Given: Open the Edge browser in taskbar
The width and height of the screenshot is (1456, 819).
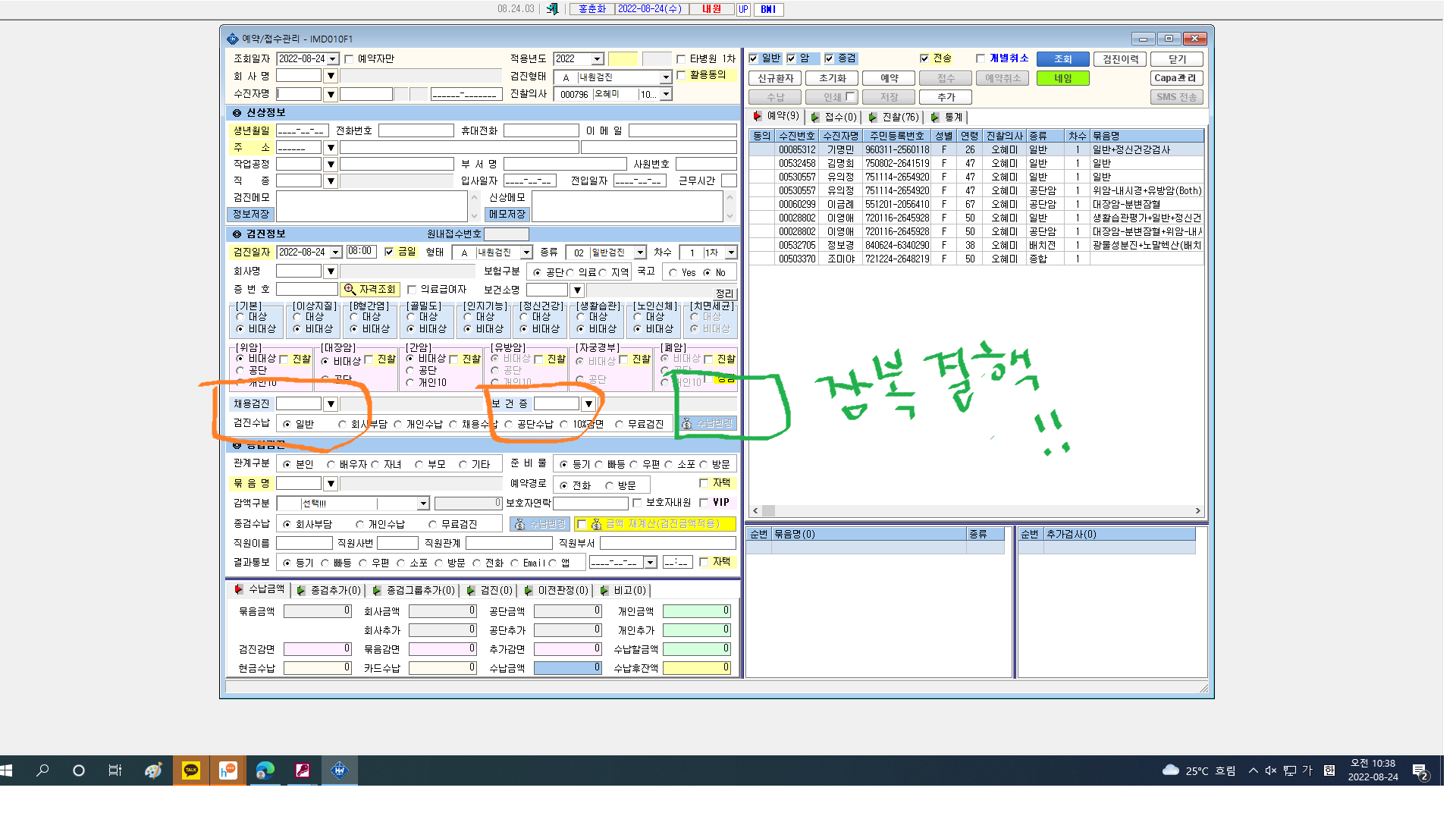Looking at the screenshot, I should pyautogui.click(x=265, y=770).
